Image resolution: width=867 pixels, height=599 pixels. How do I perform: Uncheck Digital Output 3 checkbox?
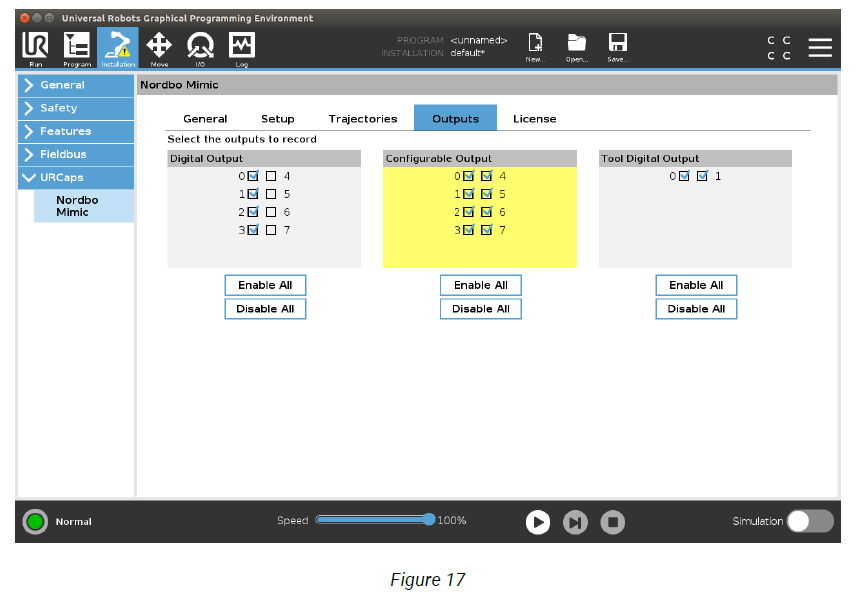pyautogui.click(x=253, y=230)
